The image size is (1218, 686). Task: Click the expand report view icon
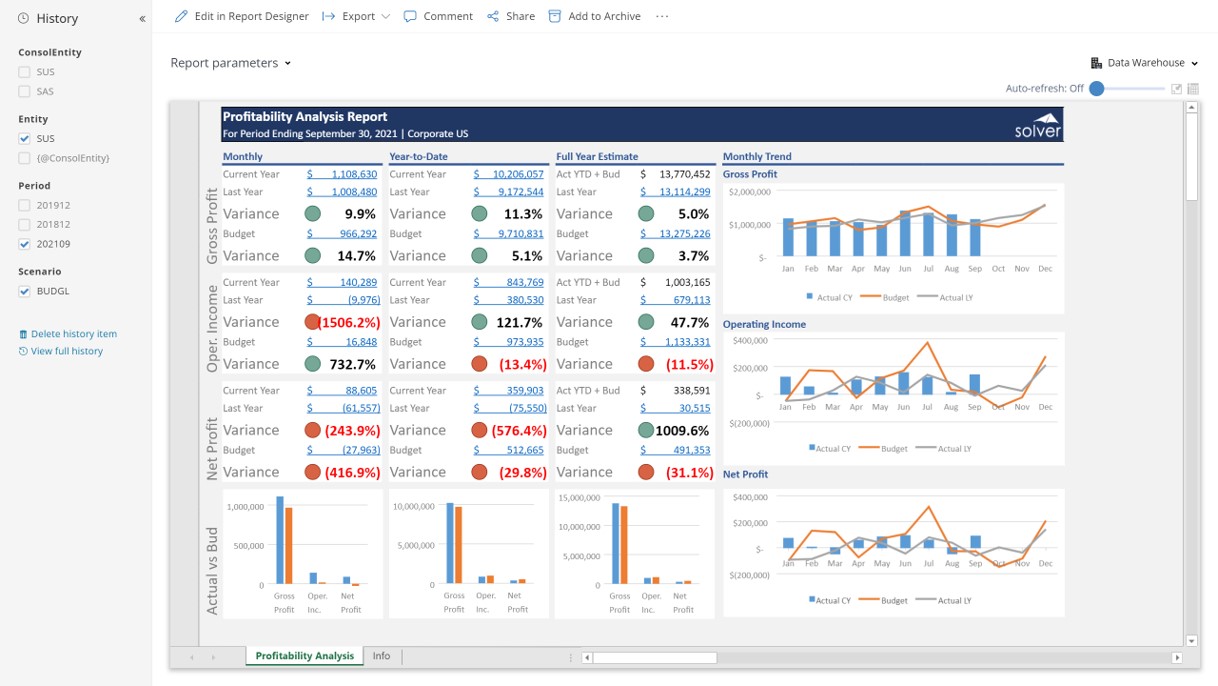[1176, 89]
